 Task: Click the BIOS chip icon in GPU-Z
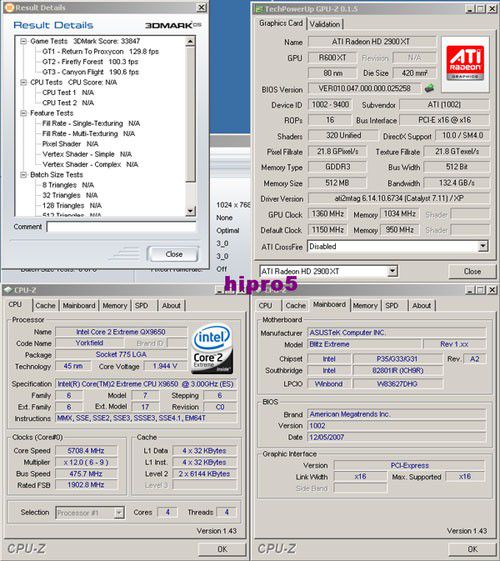429,88
